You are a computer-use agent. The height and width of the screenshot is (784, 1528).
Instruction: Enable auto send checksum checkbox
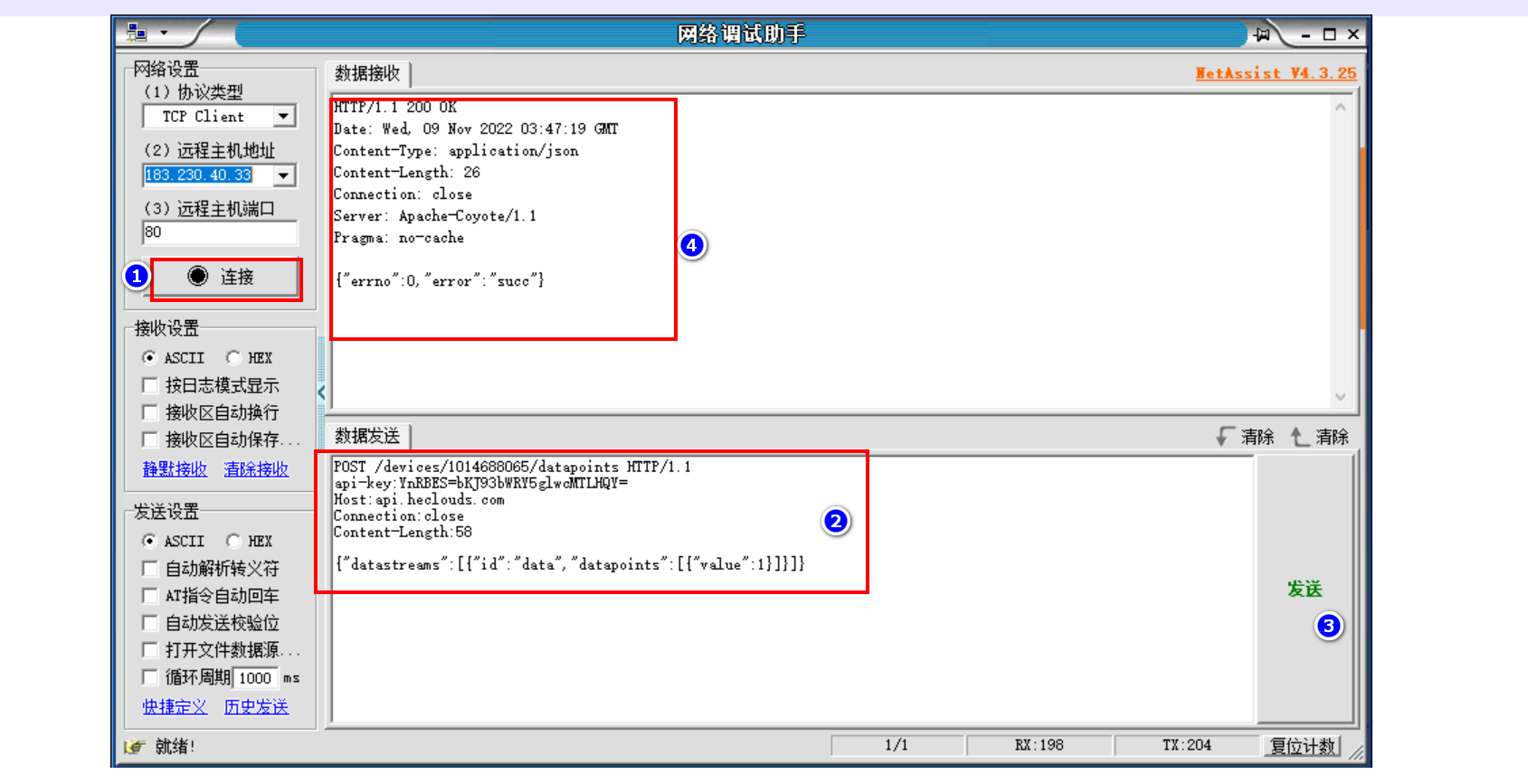pyautogui.click(x=150, y=623)
